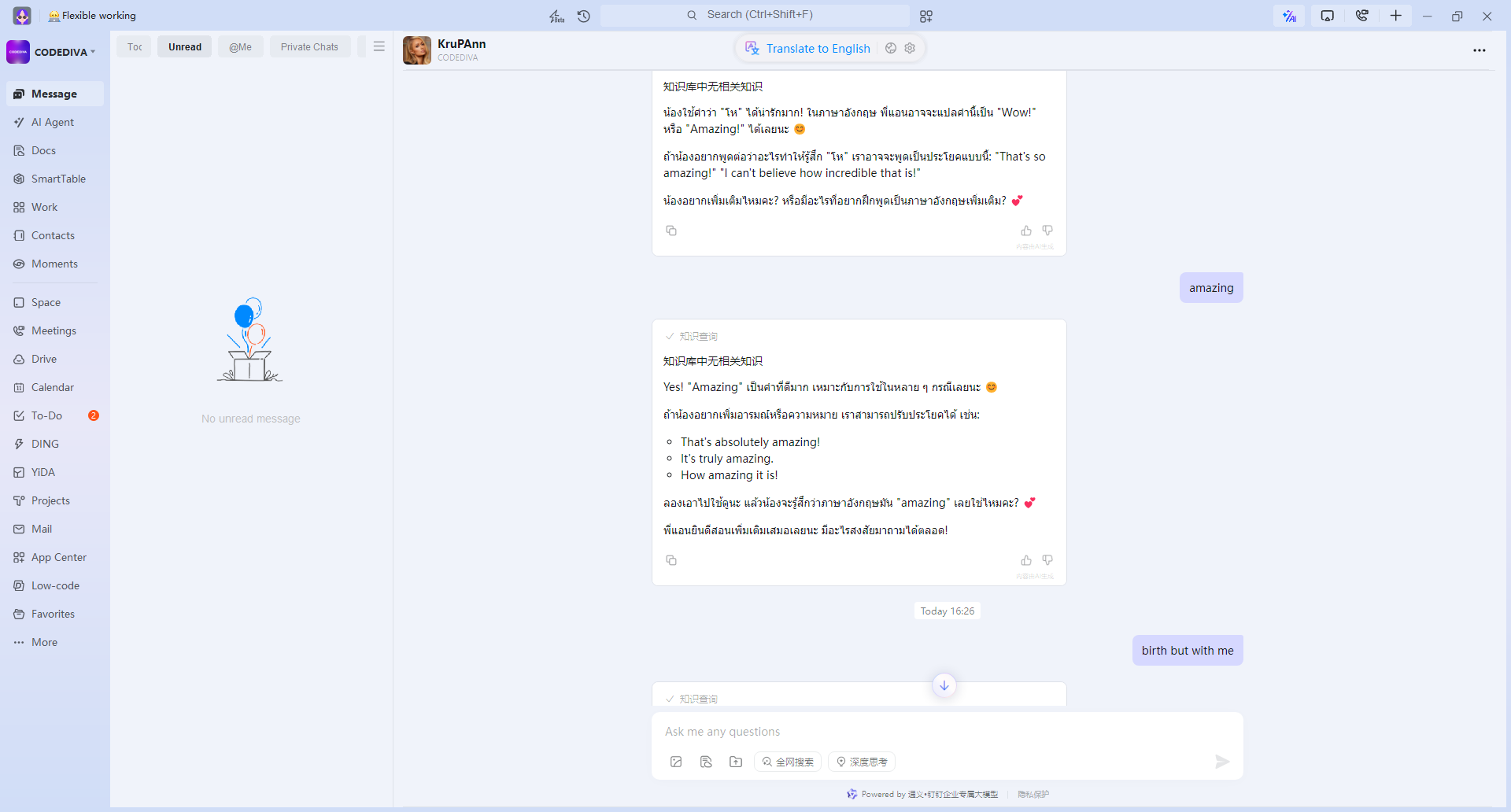Thumbs up the "Amazing" reply message

(1026, 560)
